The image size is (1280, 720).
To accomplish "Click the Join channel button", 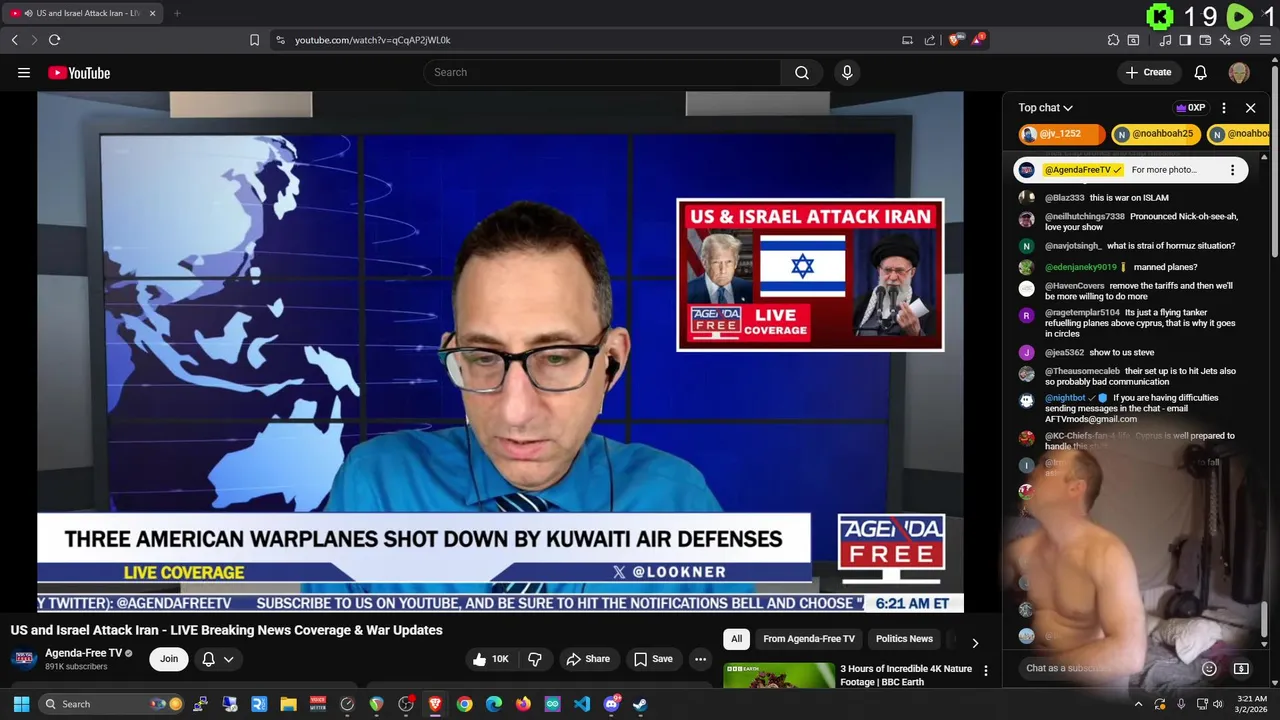I will click(169, 659).
